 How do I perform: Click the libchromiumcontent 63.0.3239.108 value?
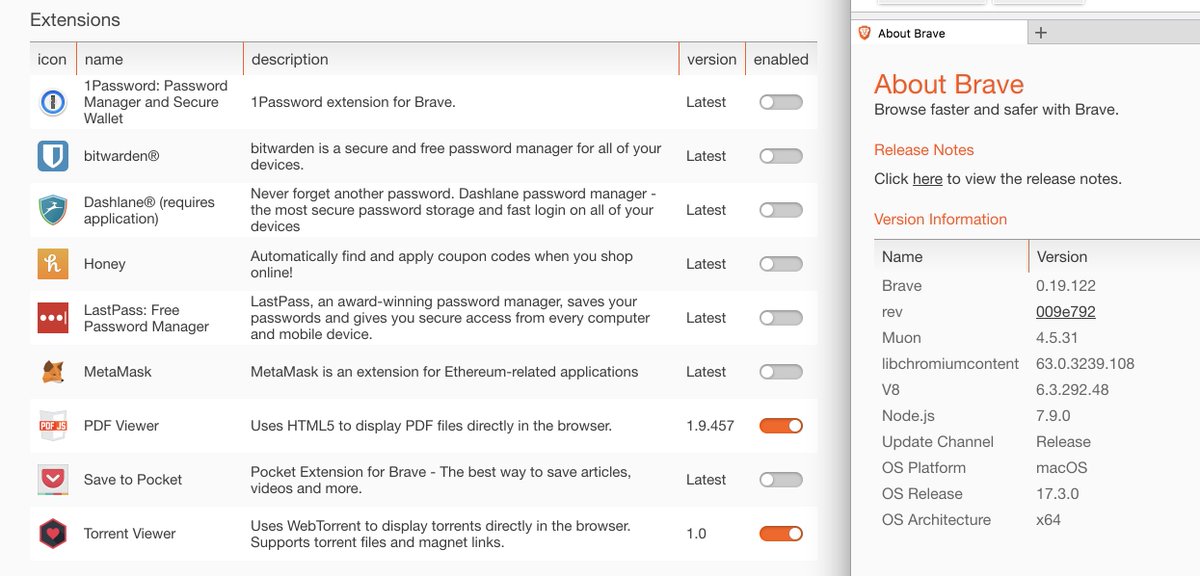tap(1085, 364)
